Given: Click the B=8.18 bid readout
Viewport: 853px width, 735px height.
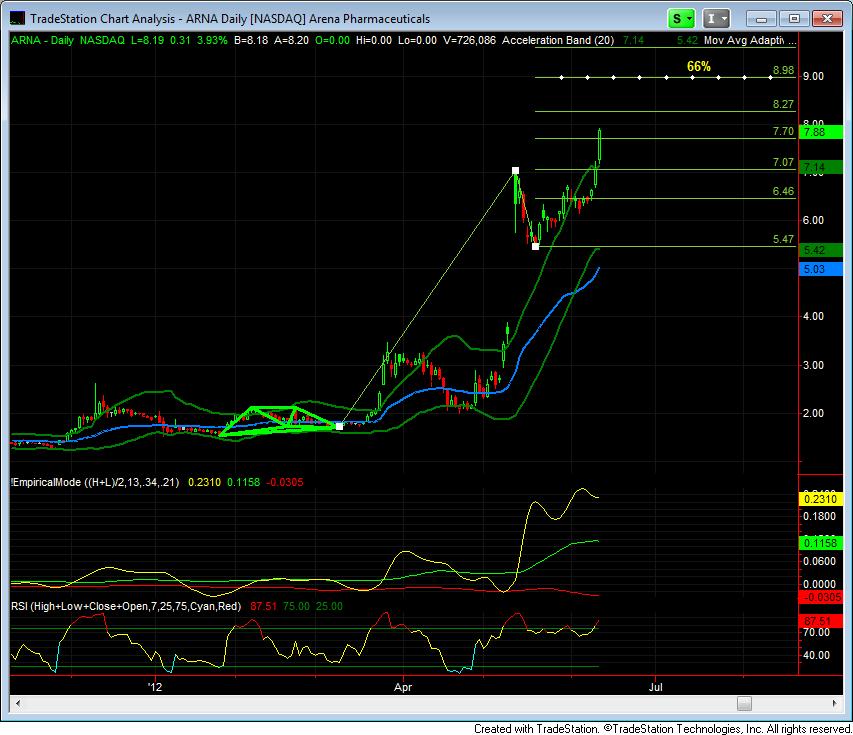Looking at the screenshot, I should 251,40.
